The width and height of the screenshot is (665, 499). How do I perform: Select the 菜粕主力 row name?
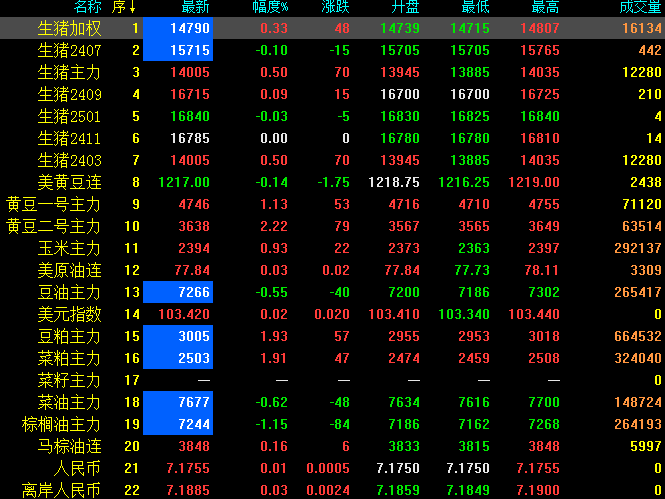coord(70,359)
